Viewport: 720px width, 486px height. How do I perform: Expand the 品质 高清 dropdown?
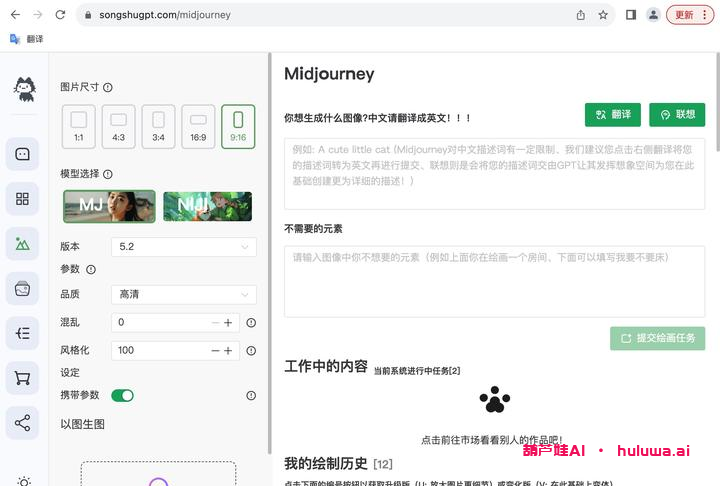[x=184, y=294]
